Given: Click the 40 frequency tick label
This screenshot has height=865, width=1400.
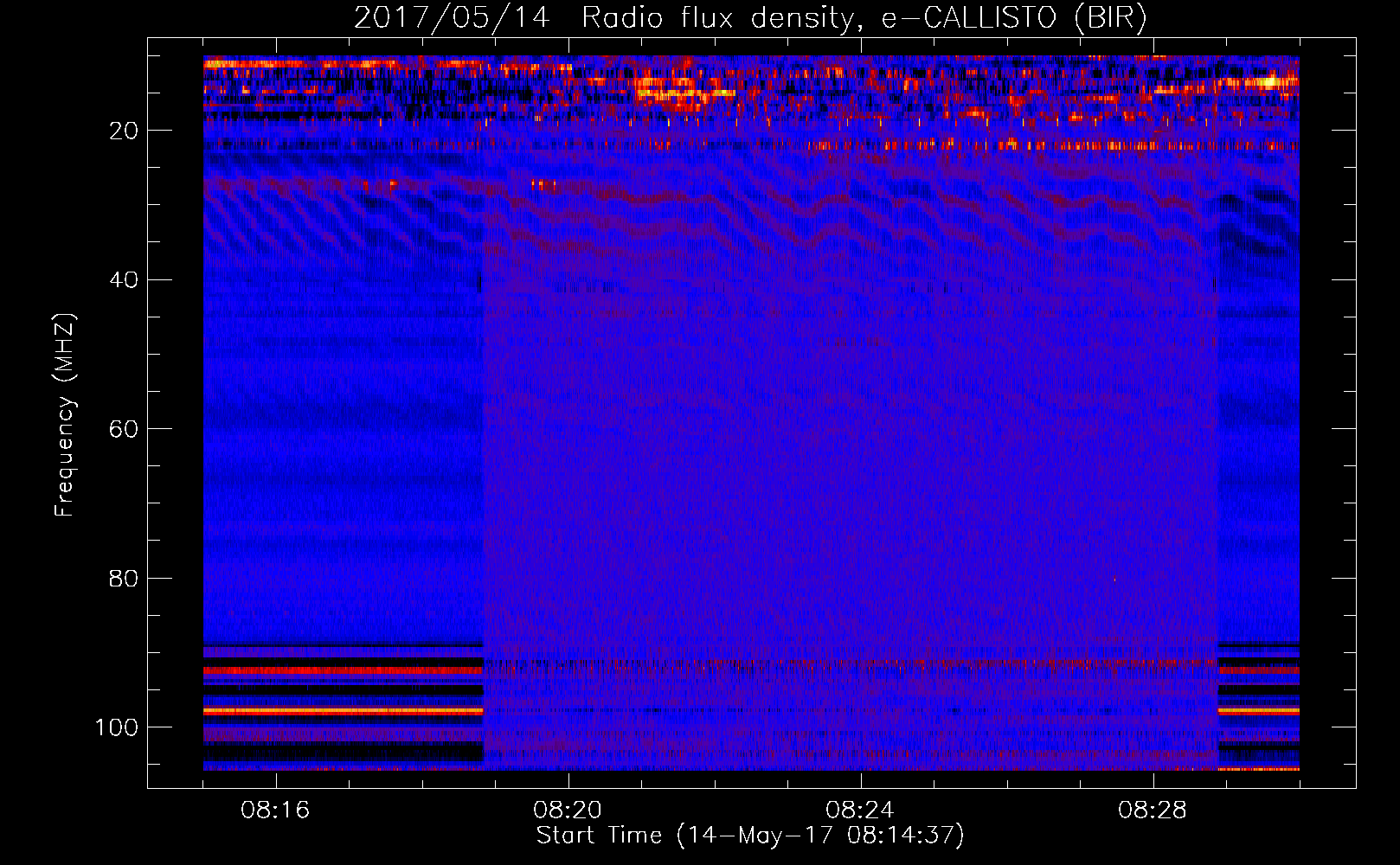Looking at the screenshot, I should tap(124, 280).
